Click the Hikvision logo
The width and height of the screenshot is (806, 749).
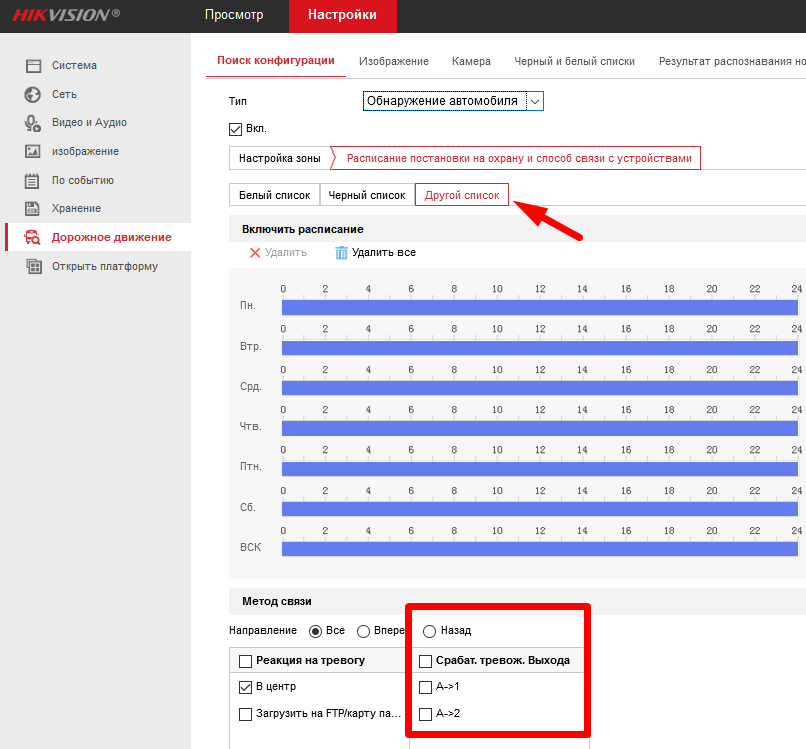coord(66,14)
